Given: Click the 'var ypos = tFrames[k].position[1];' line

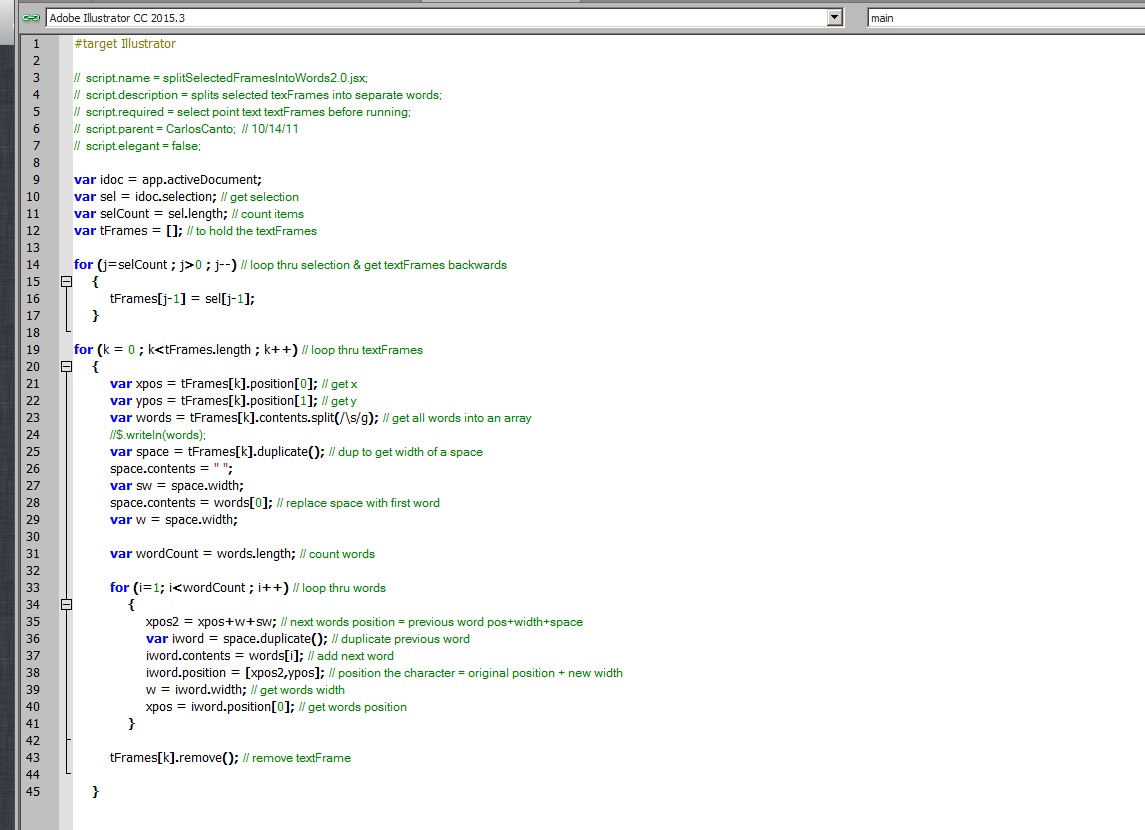Looking at the screenshot, I should tap(214, 401).
